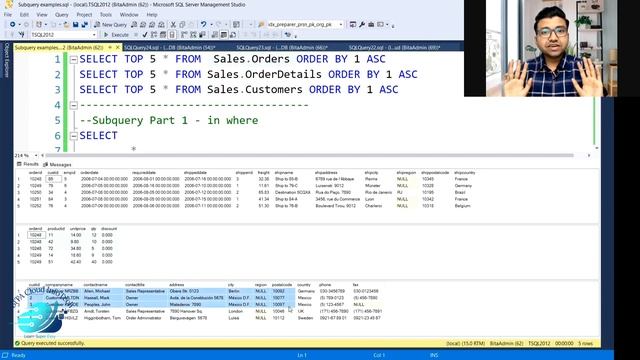Click the Undo icon
This screenshot has width=640, height=360.
coord(204,24)
